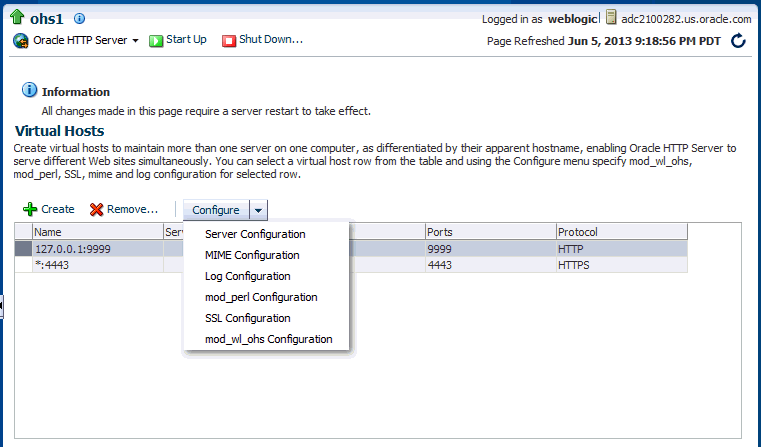Create a new virtual host
This screenshot has height=447, width=761.
tap(49, 209)
